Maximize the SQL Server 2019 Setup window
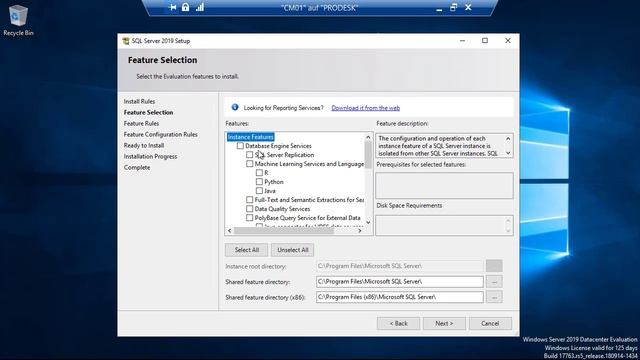 tap(485, 41)
